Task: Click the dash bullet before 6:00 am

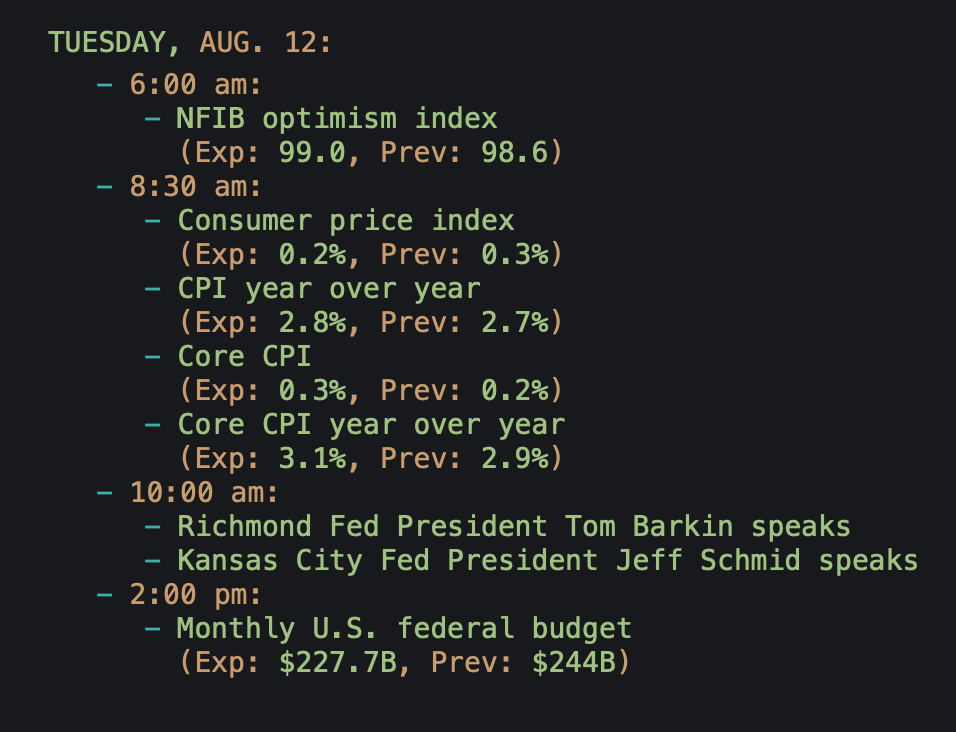Action: [105, 85]
